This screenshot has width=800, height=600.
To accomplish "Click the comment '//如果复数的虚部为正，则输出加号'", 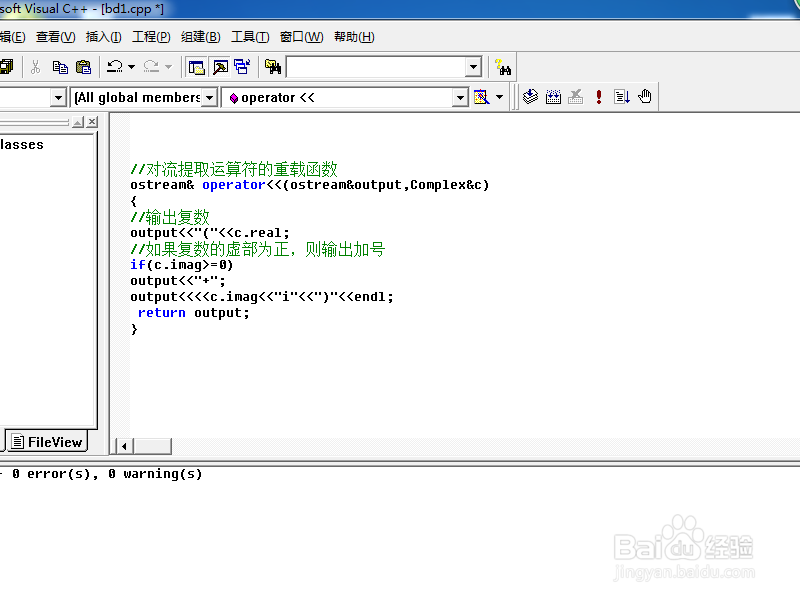I will (258, 249).
